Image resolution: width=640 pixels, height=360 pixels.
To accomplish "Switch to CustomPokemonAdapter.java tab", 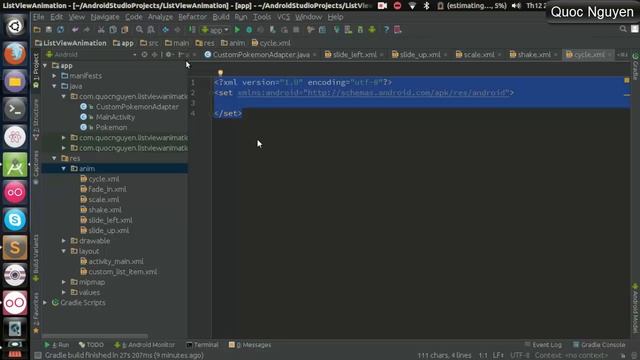I will [260, 55].
